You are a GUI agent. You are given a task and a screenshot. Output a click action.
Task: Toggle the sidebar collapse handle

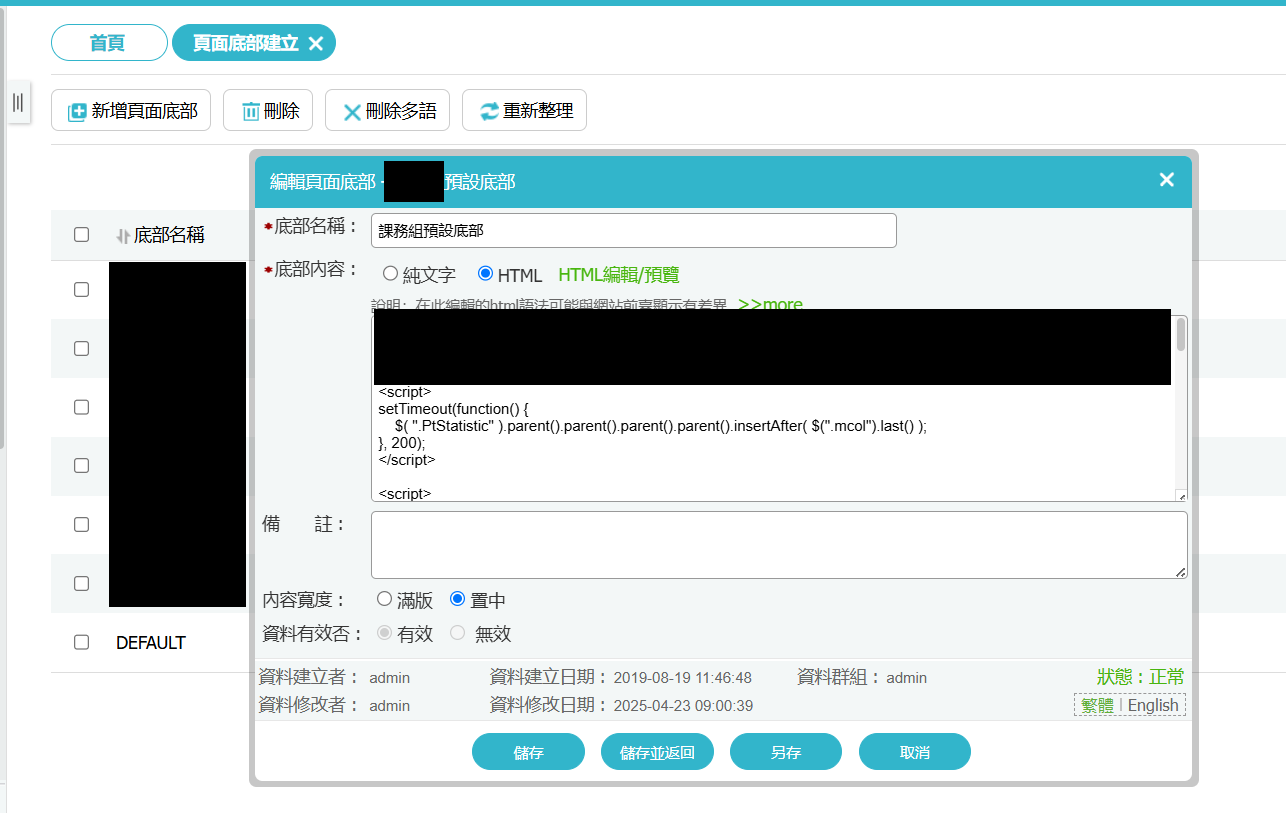pos(18,102)
